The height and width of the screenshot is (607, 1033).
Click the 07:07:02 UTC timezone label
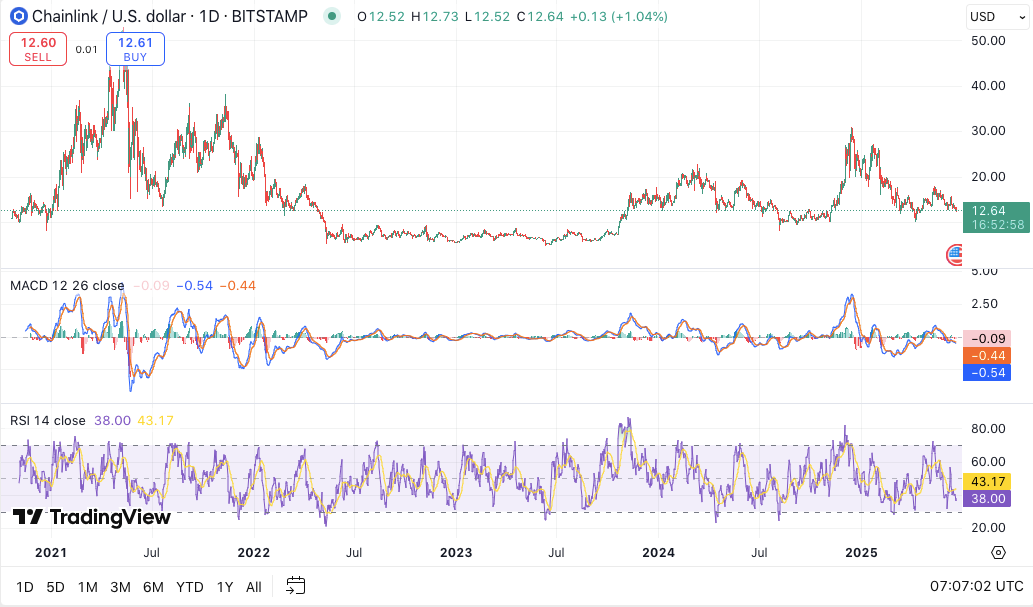point(976,586)
